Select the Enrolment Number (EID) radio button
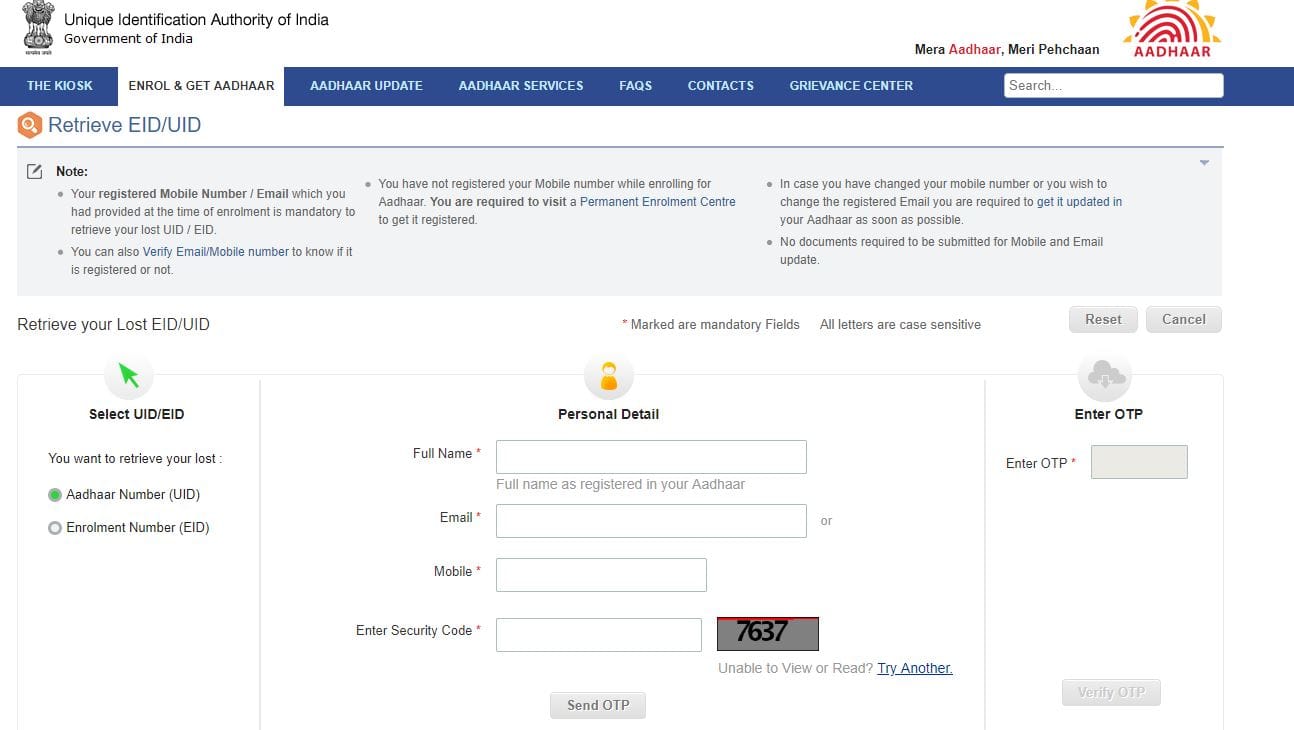This screenshot has height=730, width=1294. [55, 528]
